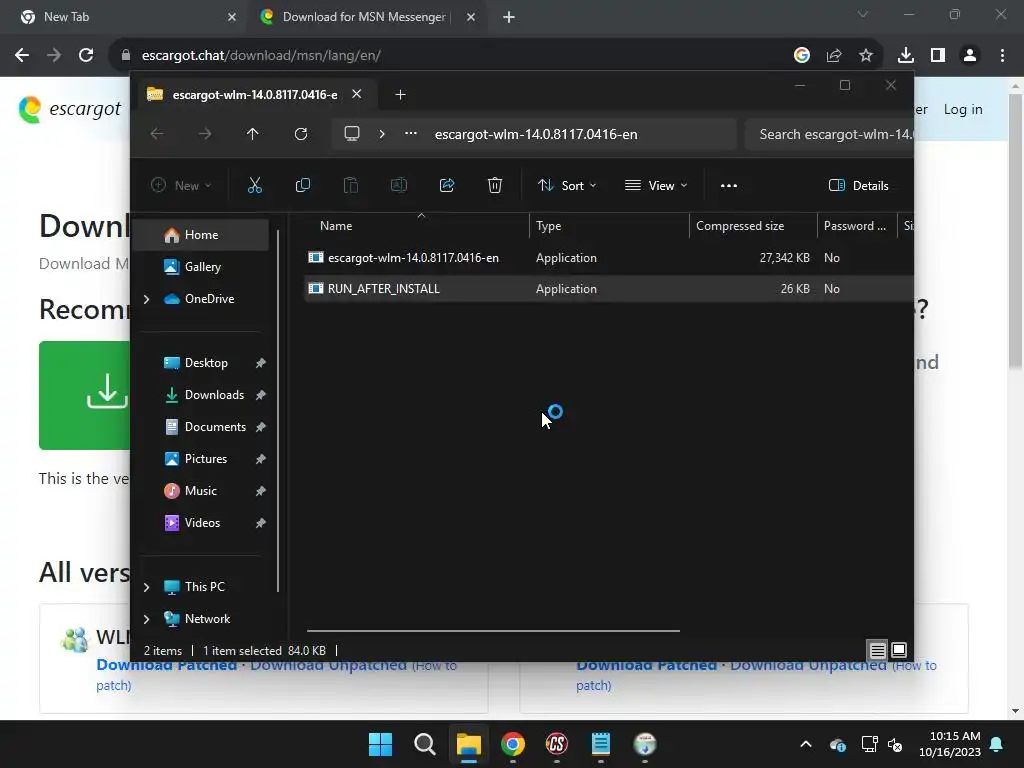Sort by the Name column header

point(418,226)
